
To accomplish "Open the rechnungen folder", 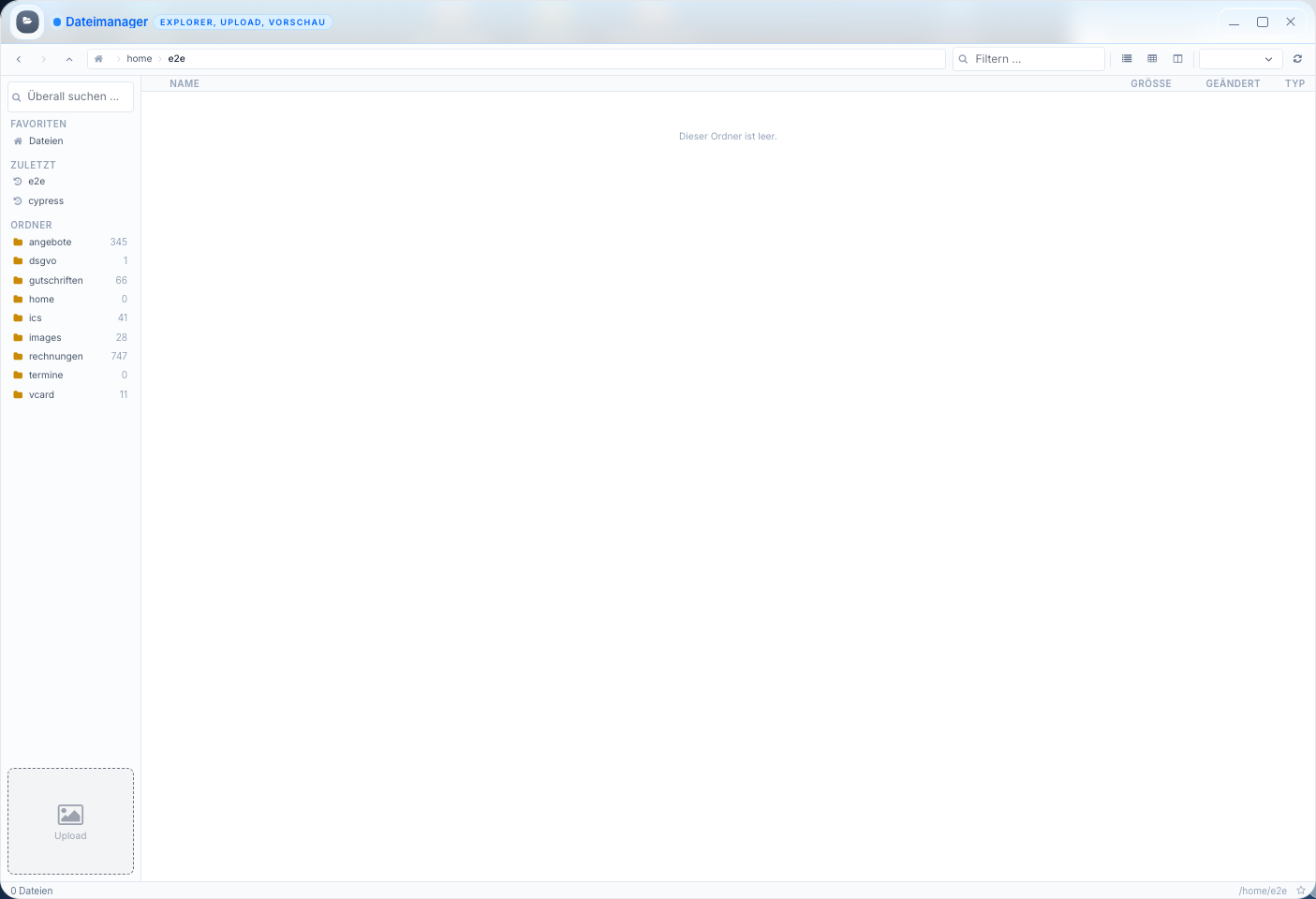I will coord(56,356).
